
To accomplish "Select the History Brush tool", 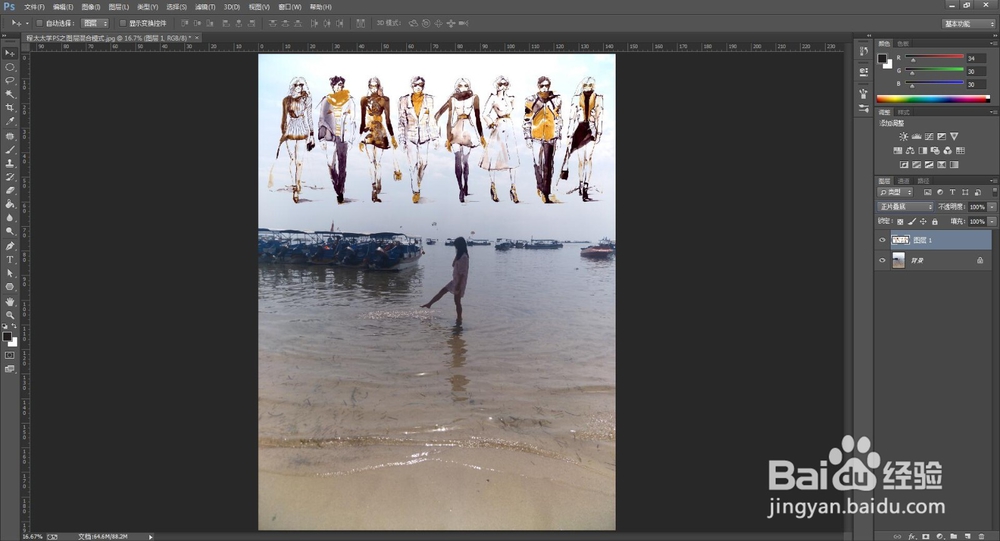I will [x=10, y=177].
